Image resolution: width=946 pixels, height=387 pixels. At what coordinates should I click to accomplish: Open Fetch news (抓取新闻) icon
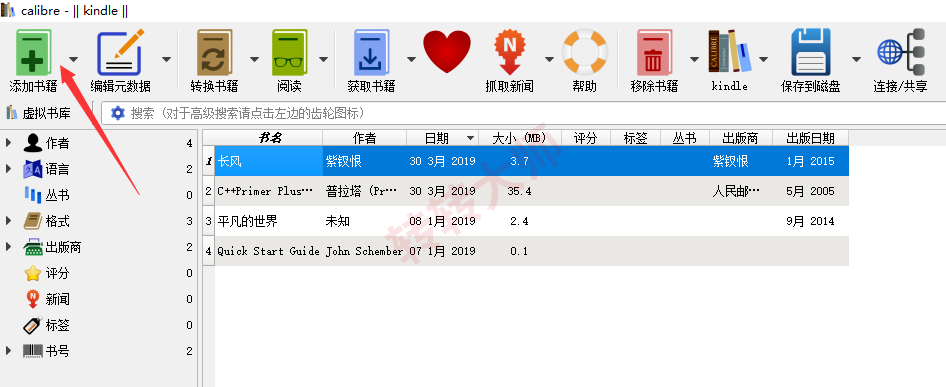[510, 53]
